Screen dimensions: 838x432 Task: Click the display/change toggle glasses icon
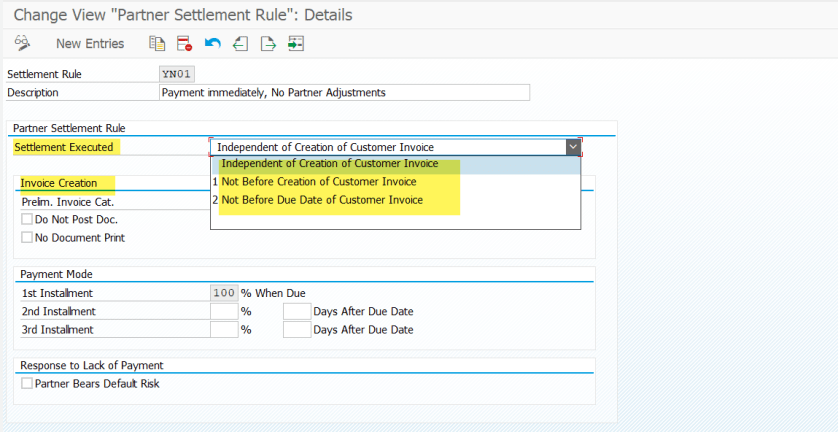[22, 43]
